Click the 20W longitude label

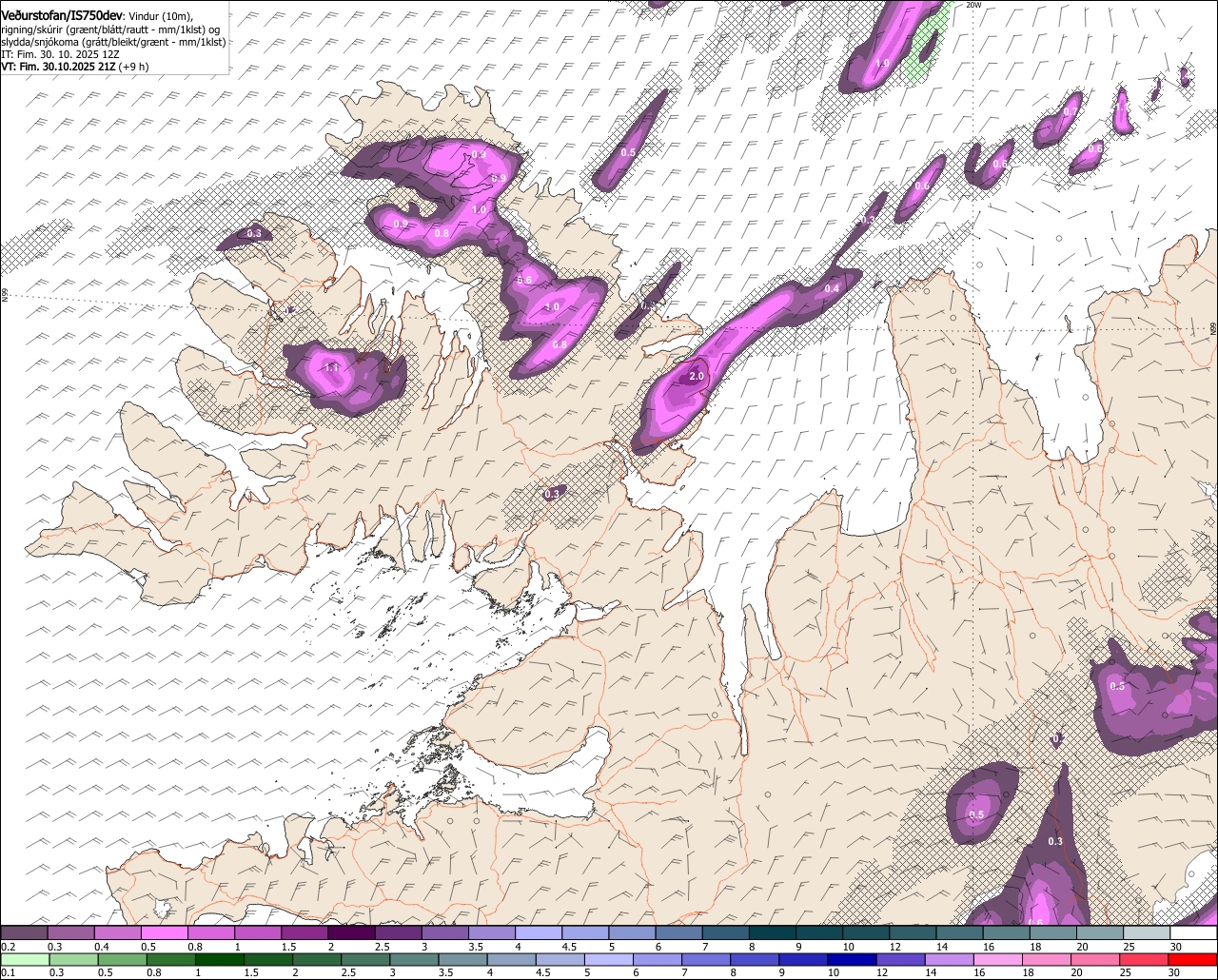point(972,5)
